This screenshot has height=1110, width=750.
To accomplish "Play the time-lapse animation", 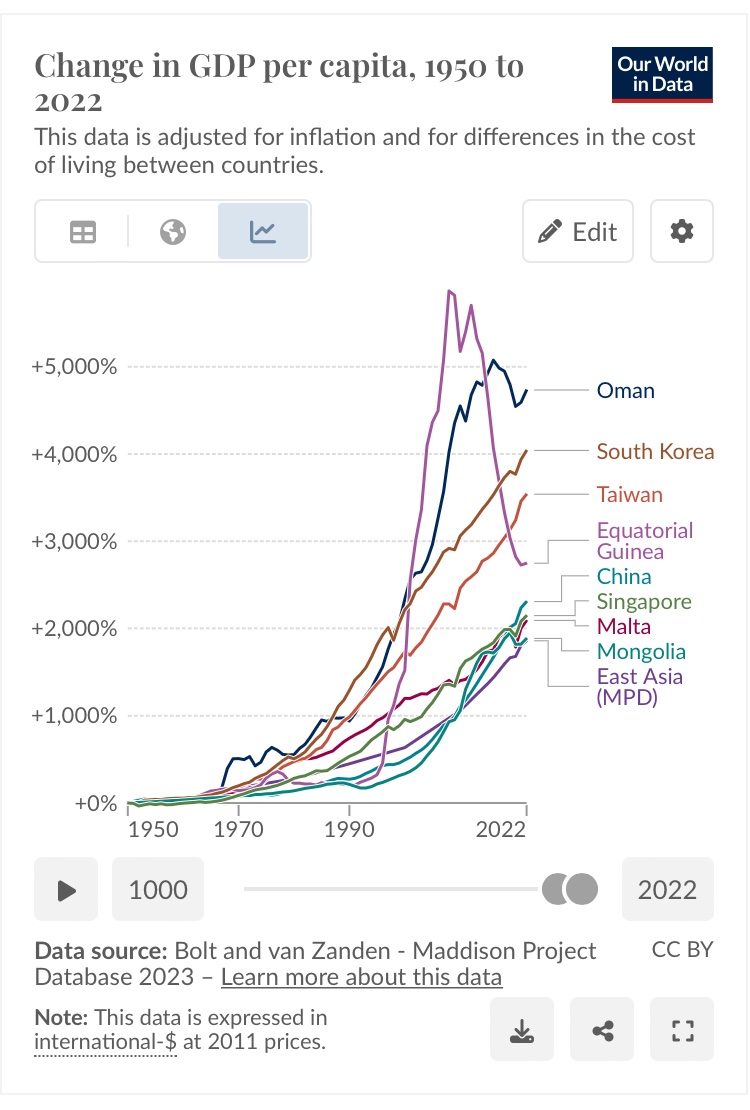I will (66, 889).
